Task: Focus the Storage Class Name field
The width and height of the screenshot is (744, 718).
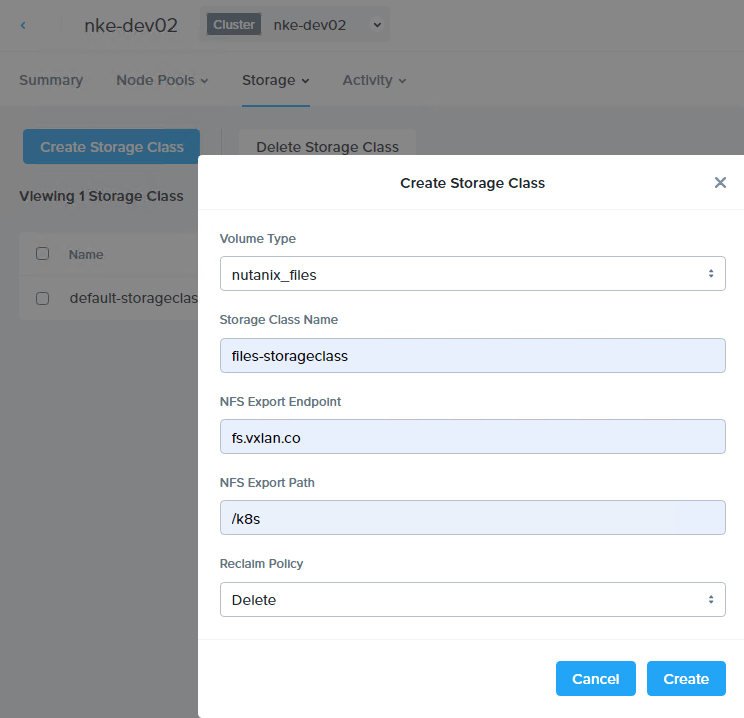Action: (x=472, y=355)
